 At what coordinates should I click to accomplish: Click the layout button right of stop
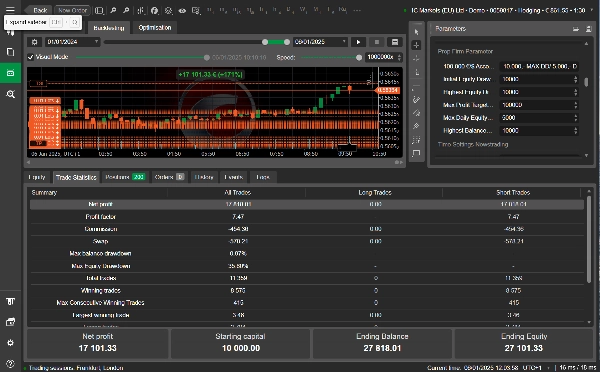(395, 42)
